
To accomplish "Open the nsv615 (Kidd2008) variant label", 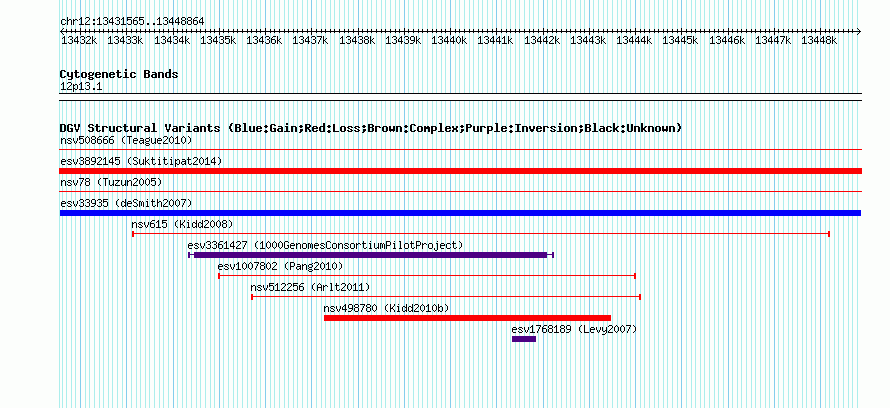I will pos(182,224).
